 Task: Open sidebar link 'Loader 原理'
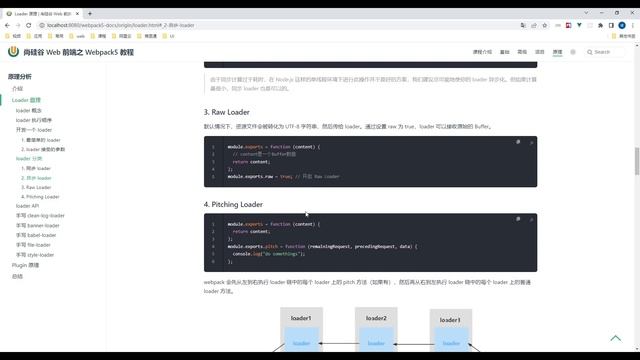coord(26,100)
